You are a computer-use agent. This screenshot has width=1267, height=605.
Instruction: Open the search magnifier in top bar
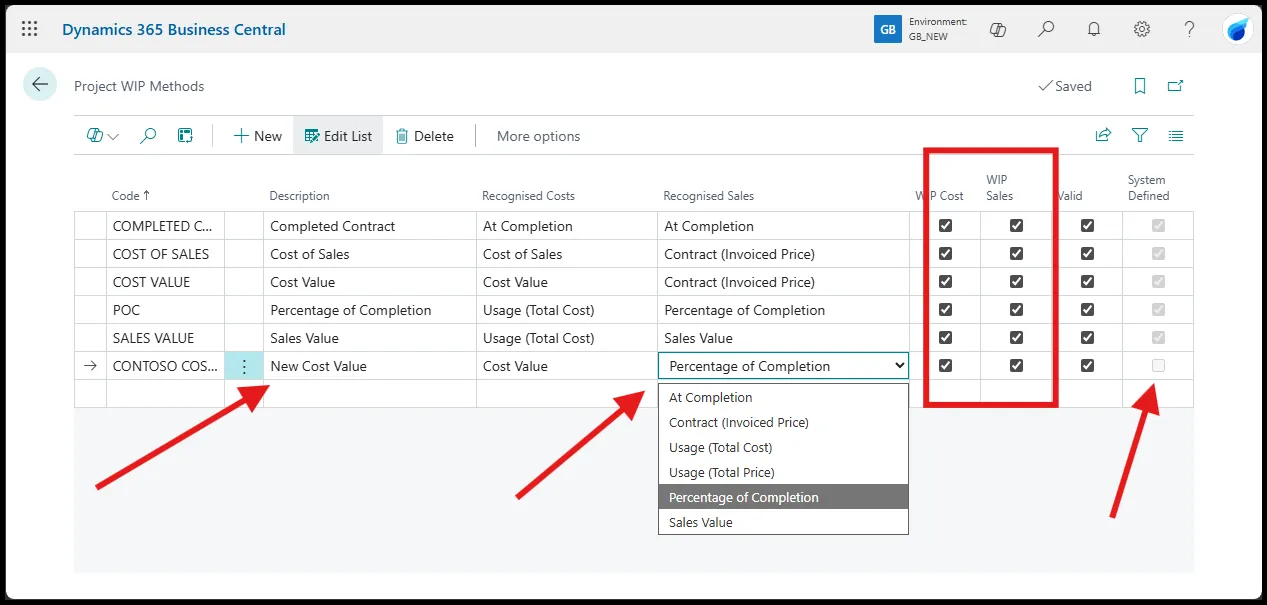1046,29
